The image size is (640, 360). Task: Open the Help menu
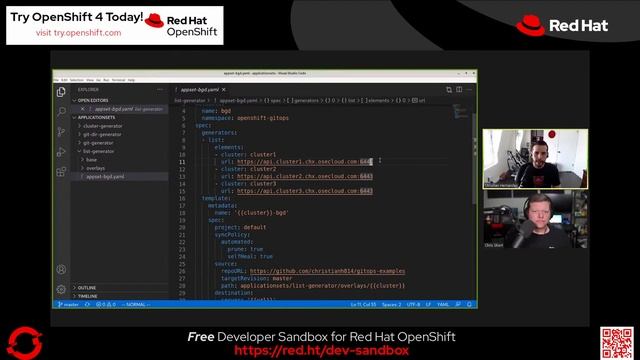(x=131, y=80)
